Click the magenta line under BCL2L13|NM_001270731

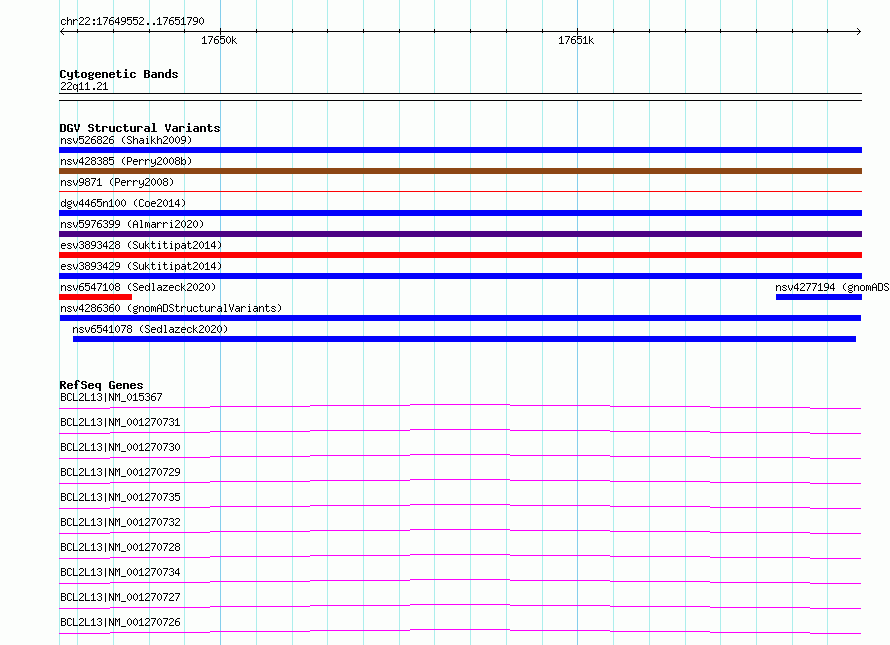(460, 432)
